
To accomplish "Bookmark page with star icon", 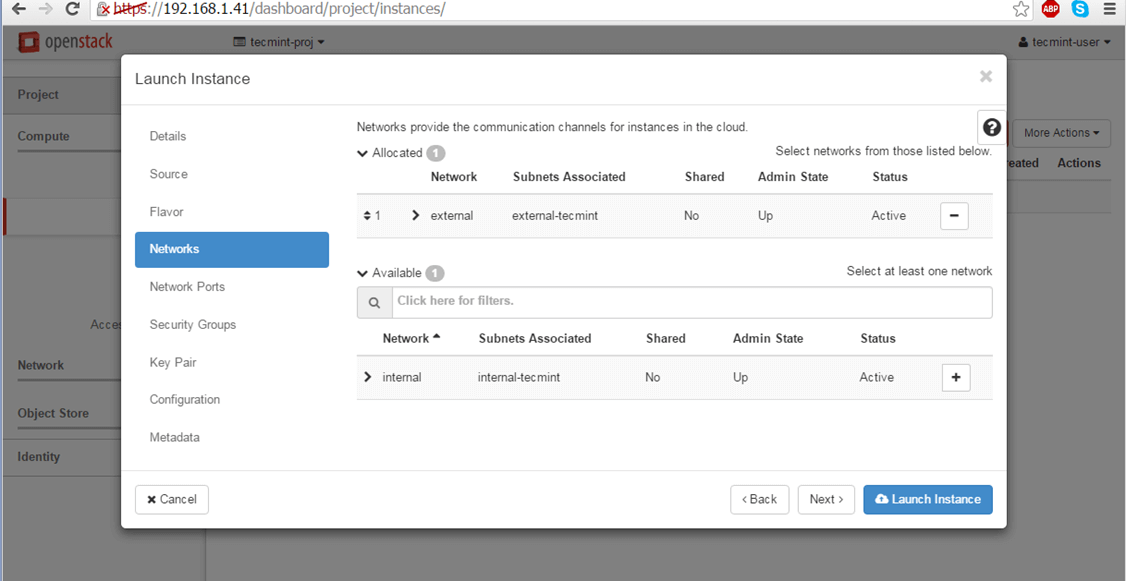I will pyautogui.click(x=1021, y=9).
